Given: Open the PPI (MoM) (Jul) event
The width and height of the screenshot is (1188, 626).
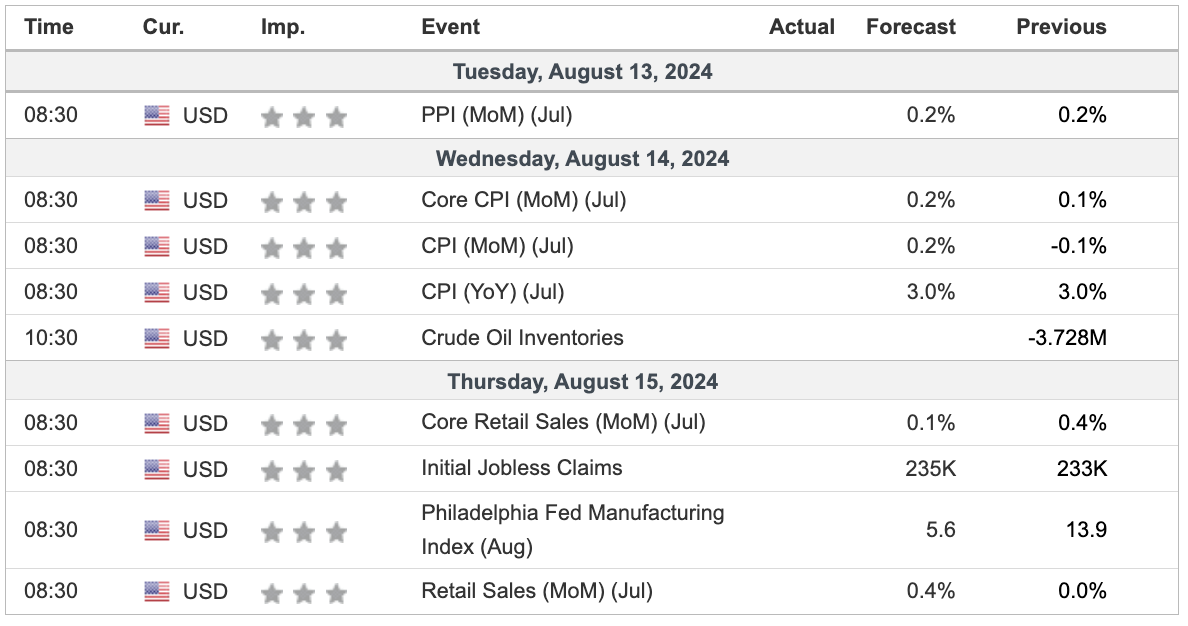Looking at the screenshot, I should (x=496, y=115).
